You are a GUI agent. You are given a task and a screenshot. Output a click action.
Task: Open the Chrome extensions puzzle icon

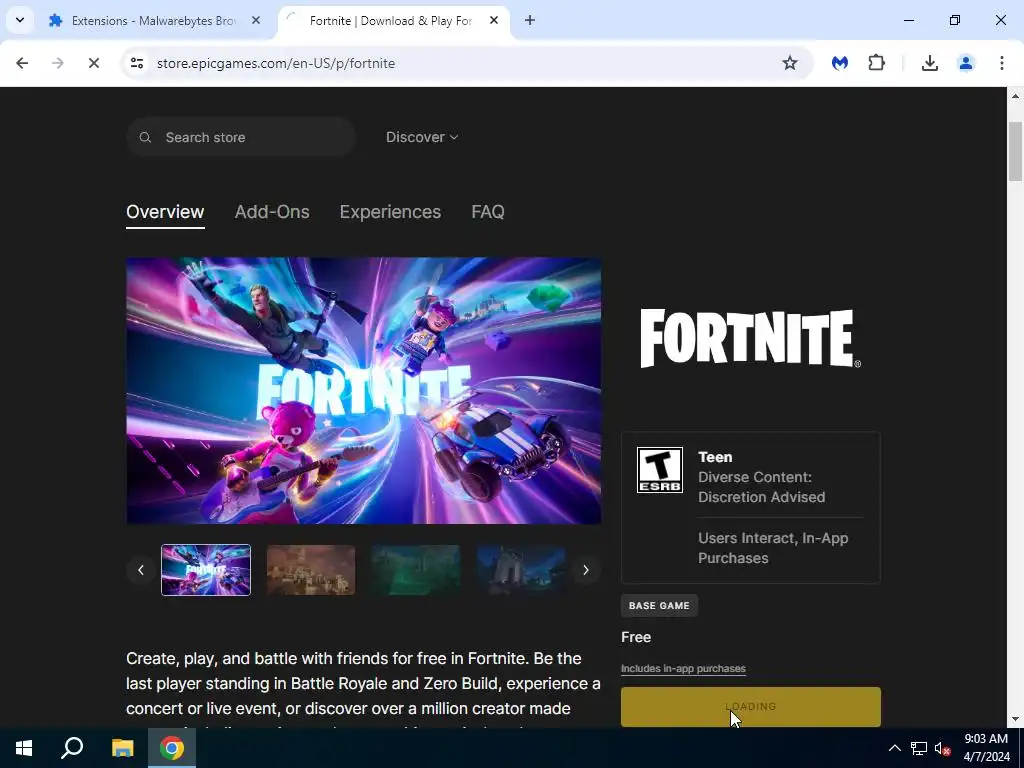coord(876,63)
